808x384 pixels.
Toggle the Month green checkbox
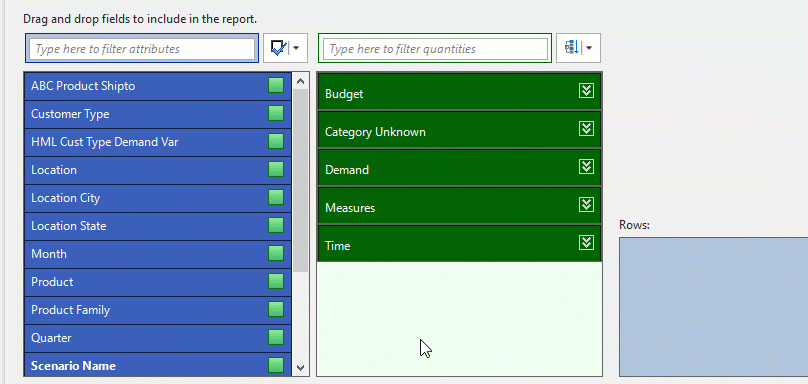[276, 253]
